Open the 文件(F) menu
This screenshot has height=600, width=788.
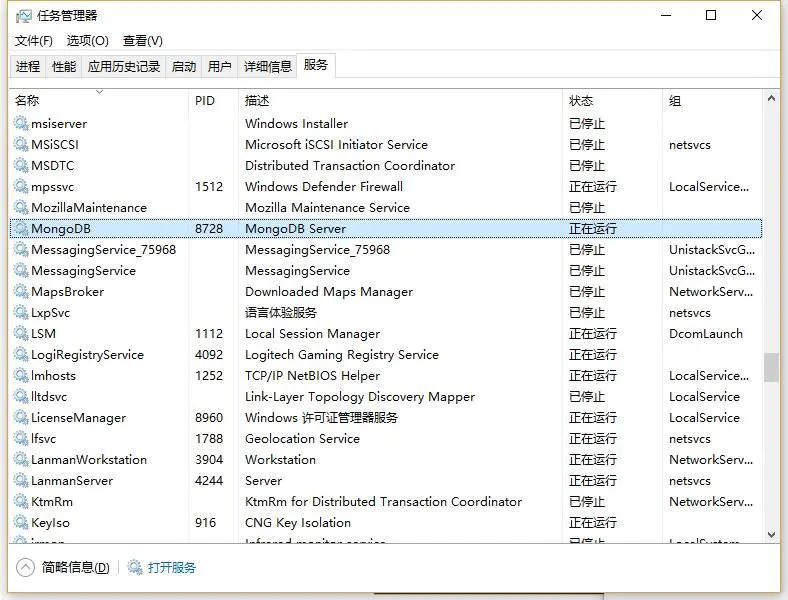pyautogui.click(x=33, y=41)
